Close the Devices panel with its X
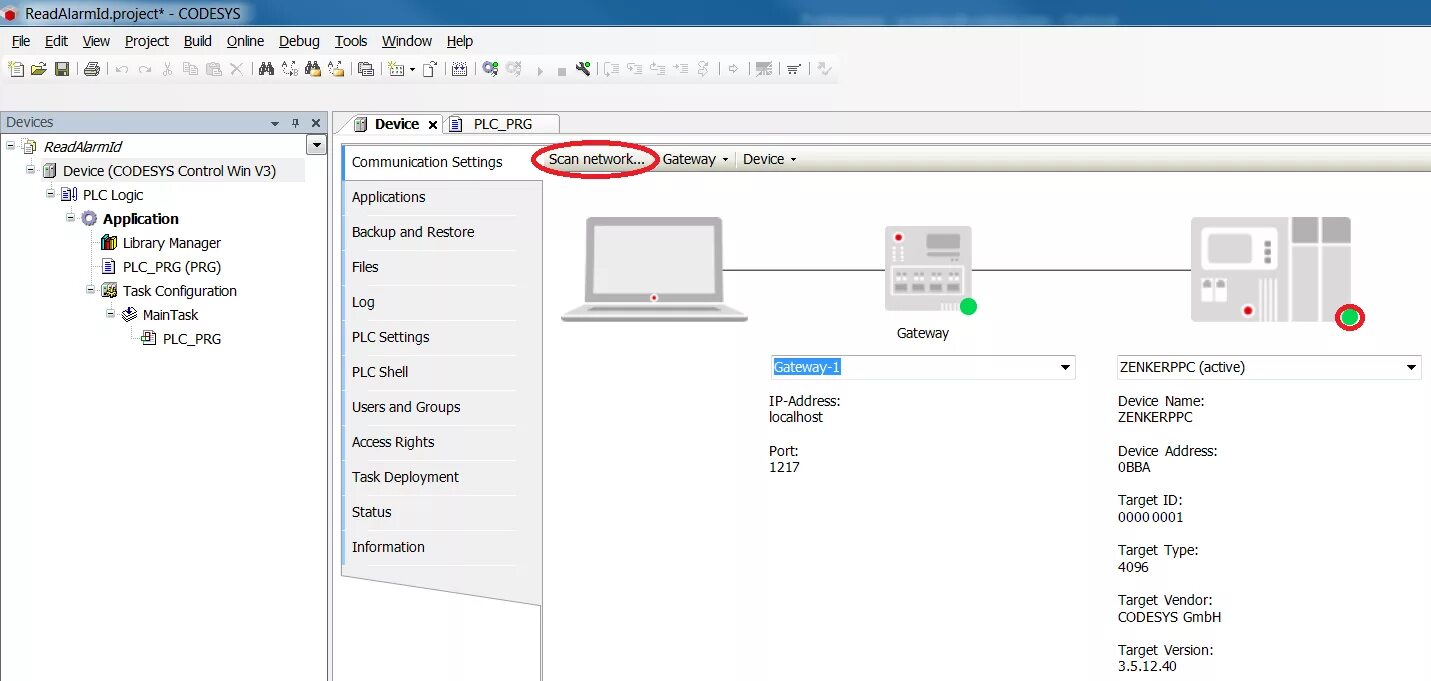The height and width of the screenshot is (681, 1431). [x=316, y=123]
